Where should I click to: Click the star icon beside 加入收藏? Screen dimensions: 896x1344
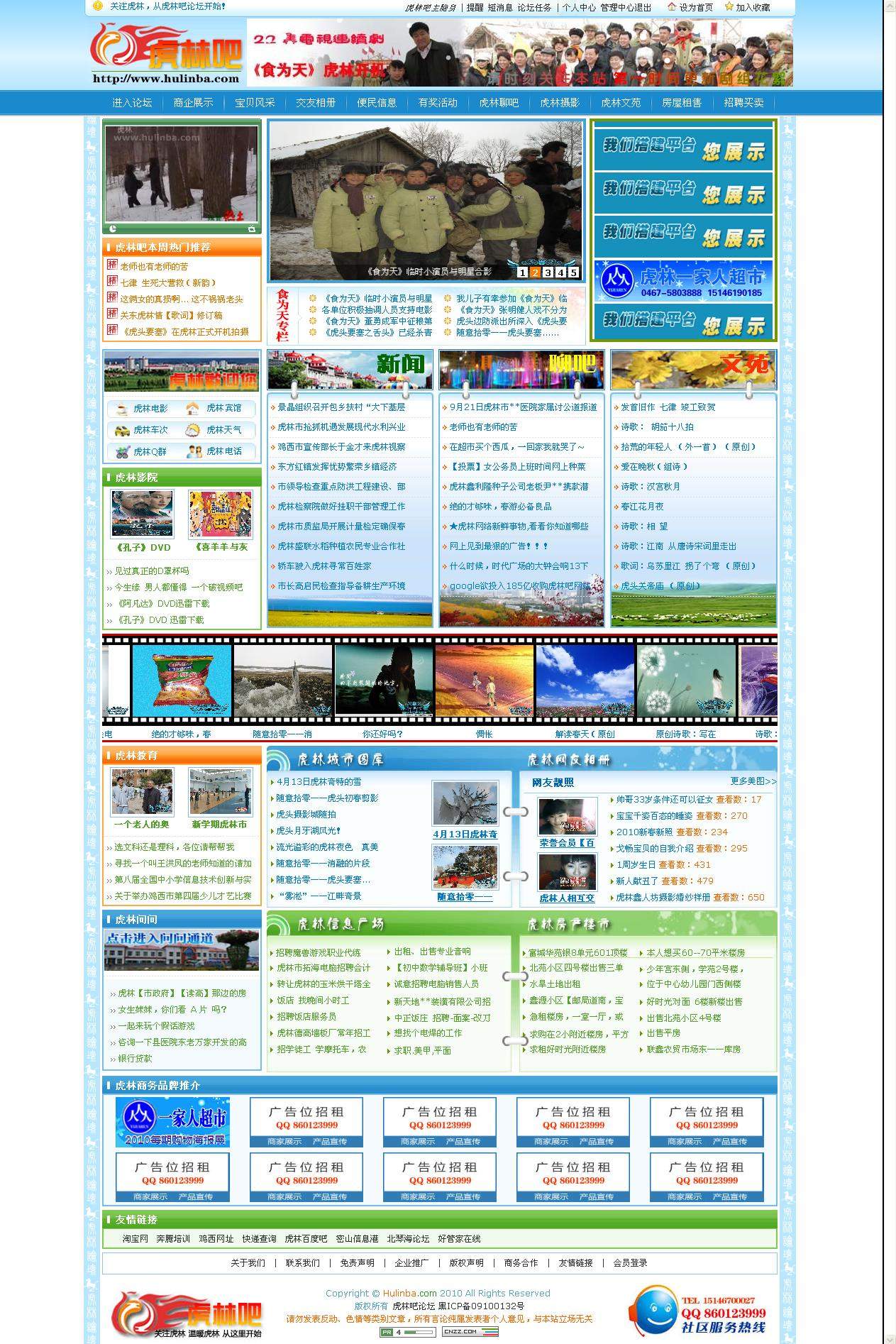(729, 6)
